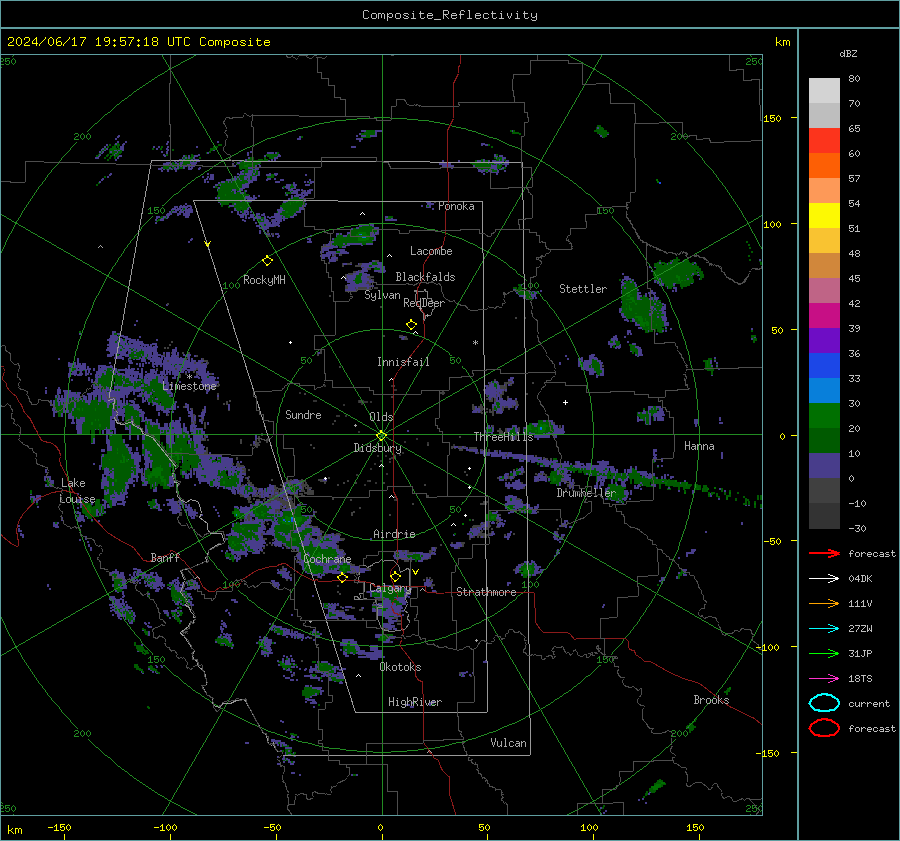This screenshot has width=900, height=841.
Task: Click the cyan current ellipse icon
Action: 824,703
